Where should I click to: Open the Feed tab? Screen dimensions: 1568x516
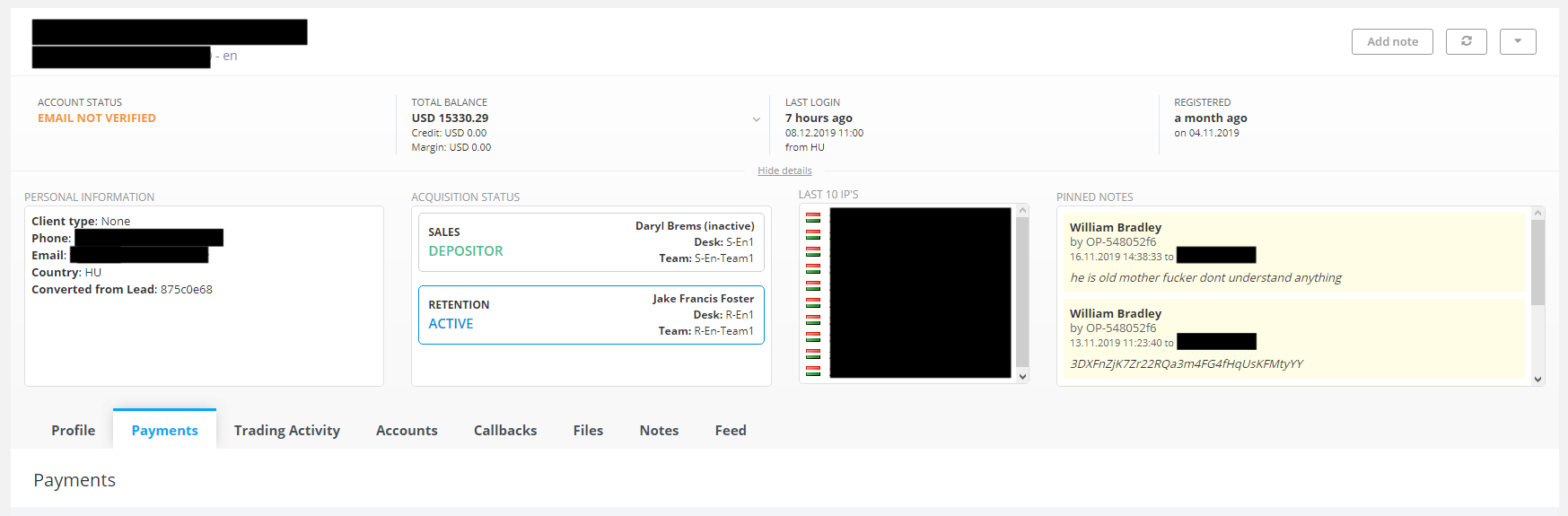(731, 430)
